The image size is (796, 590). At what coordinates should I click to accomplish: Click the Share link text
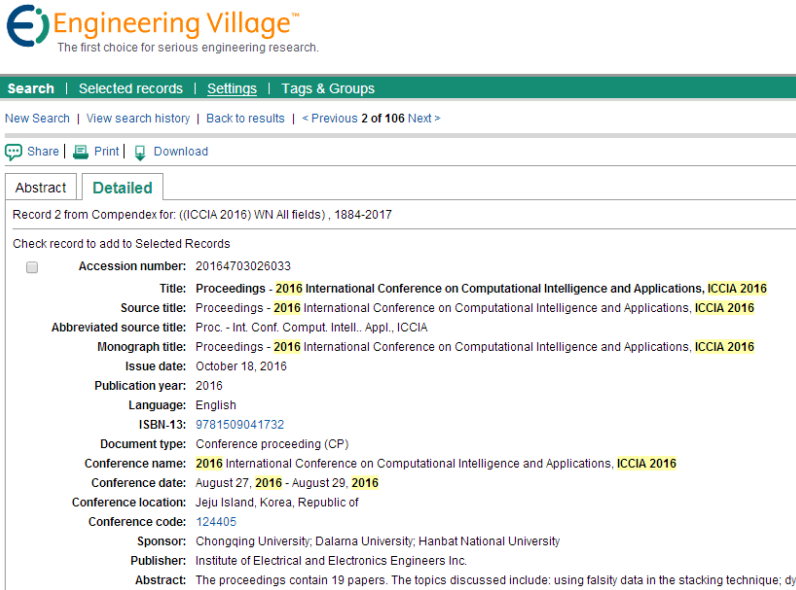point(43,151)
